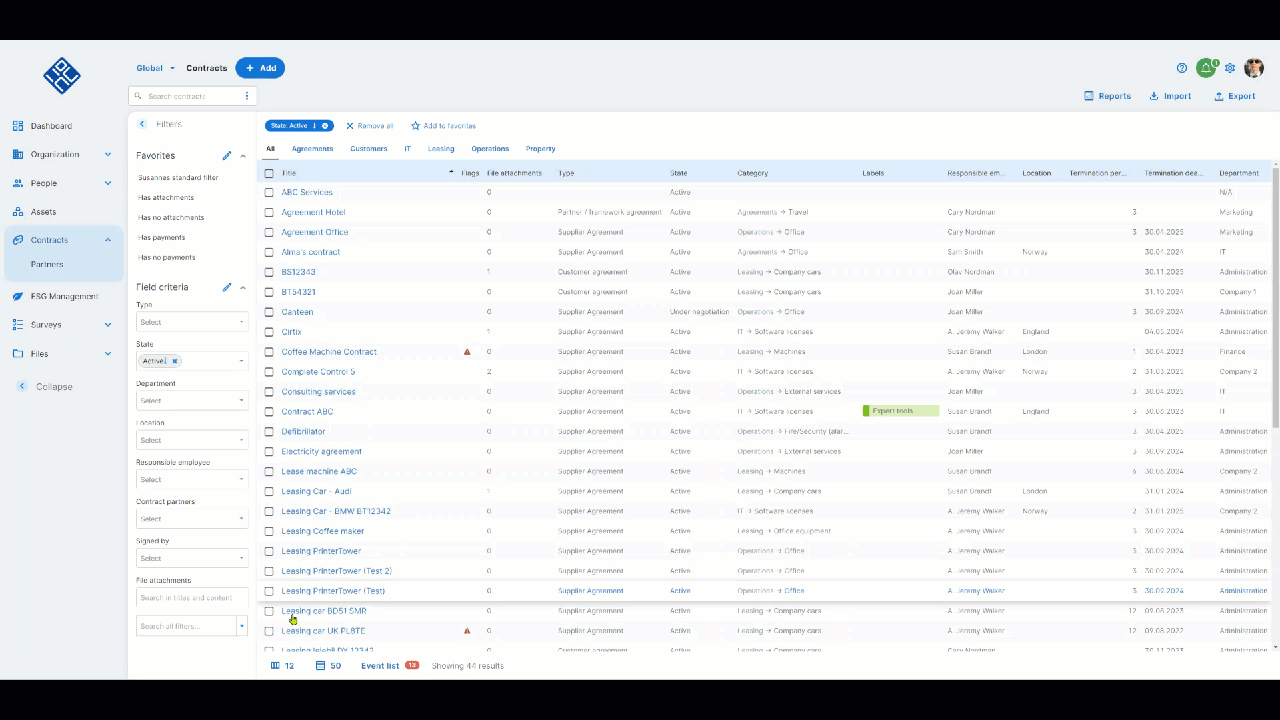Open the Signed by filter dropdown
This screenshot has height=720, width=1280.
(192, 558)
